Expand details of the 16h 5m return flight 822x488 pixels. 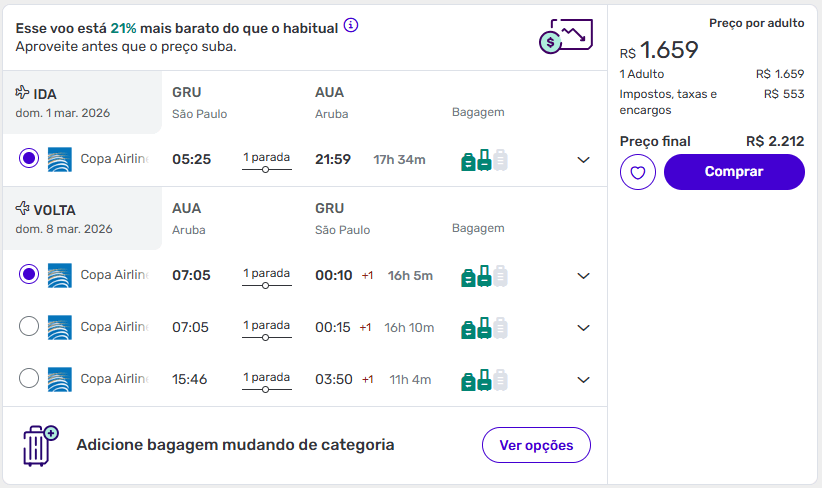point(584,276)
